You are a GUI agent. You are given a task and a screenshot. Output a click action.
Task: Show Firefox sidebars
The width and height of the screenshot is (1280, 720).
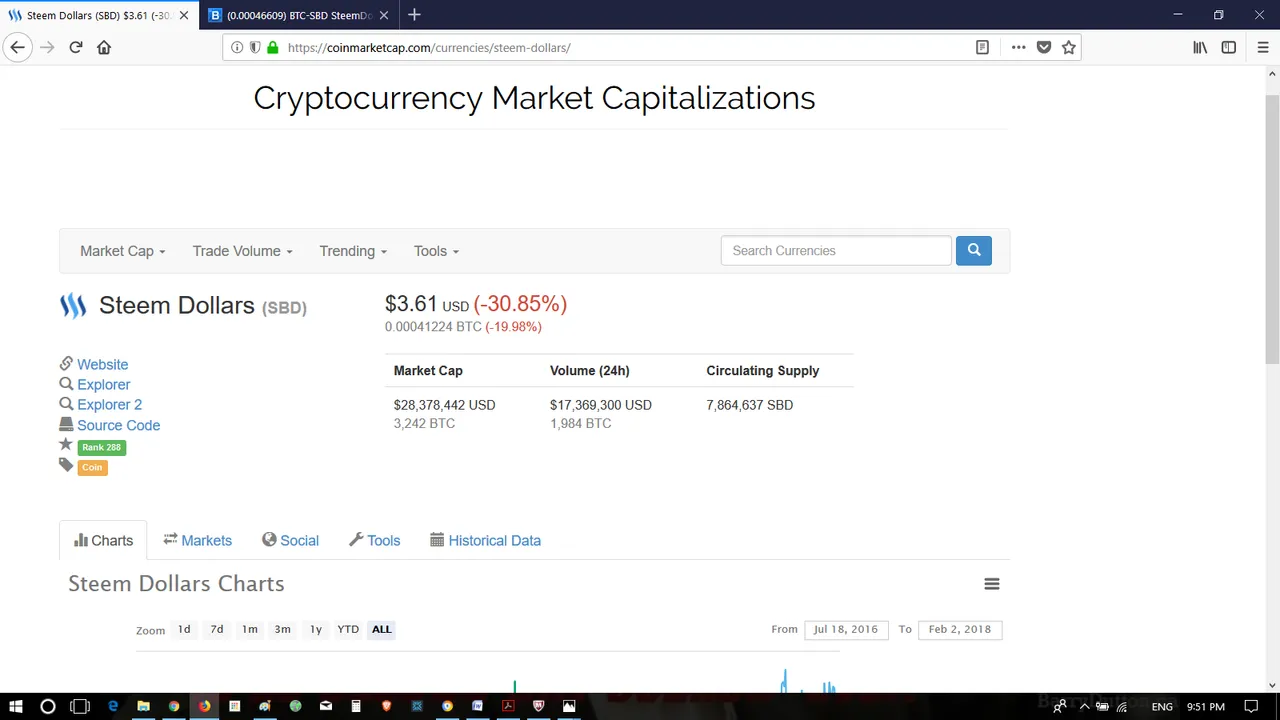tap(1229, 47)
